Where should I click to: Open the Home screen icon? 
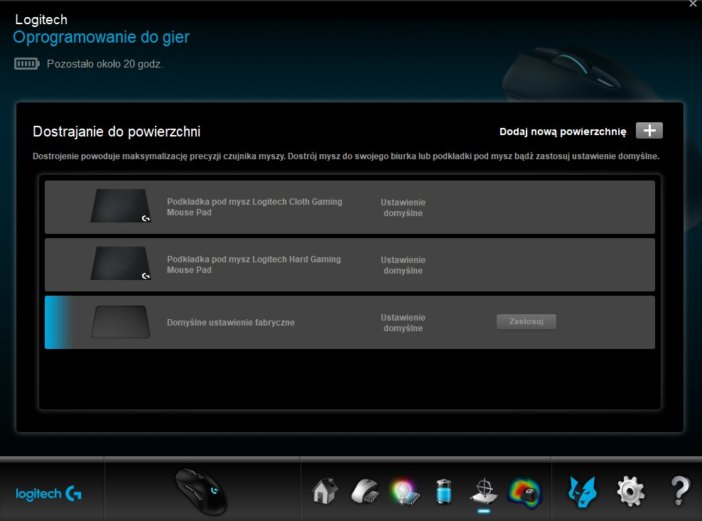(324, 491)
